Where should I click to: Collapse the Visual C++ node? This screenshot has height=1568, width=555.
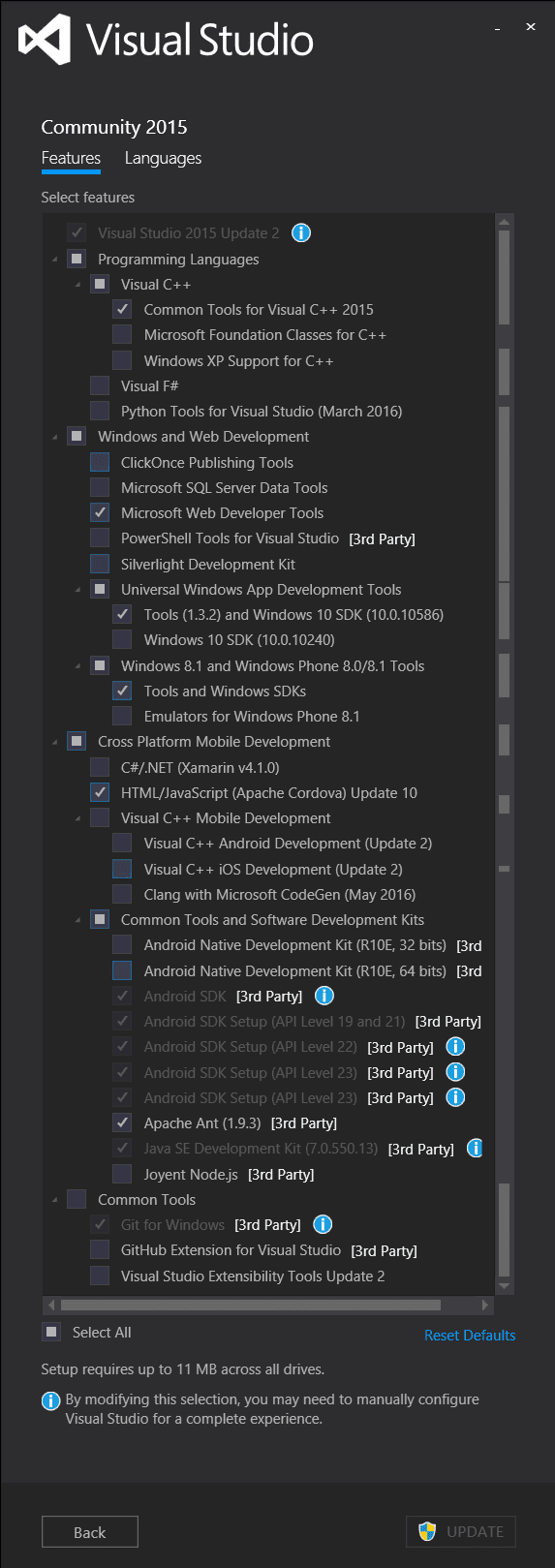point(78,285)
